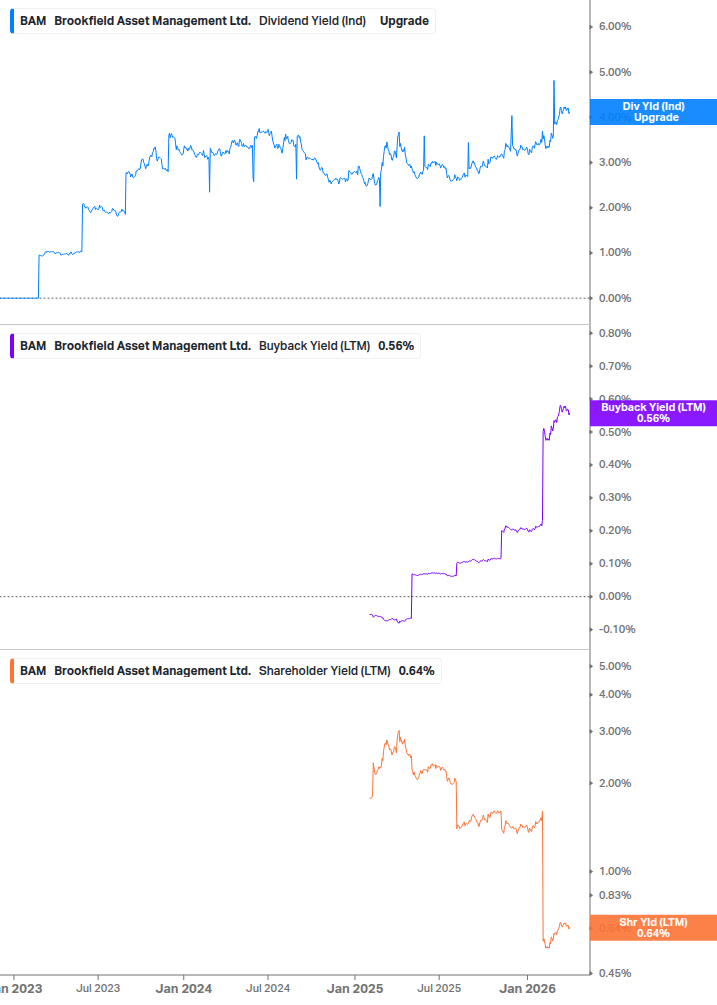
Task: Click the blue Div Yld (Ind) Upgrade axis tag
Action: 654,112
